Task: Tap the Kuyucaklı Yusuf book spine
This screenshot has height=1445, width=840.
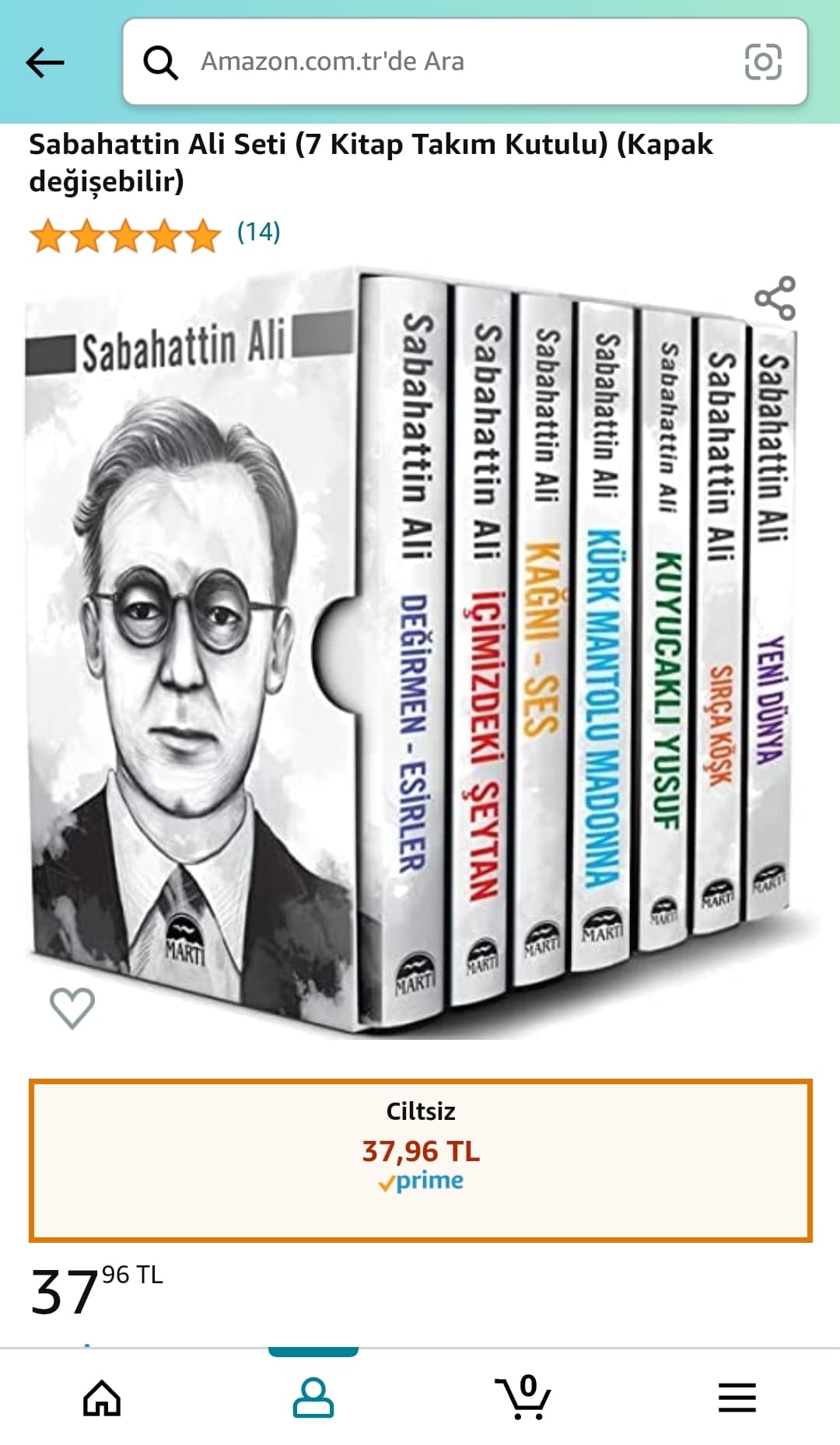Action: (665, 630)
